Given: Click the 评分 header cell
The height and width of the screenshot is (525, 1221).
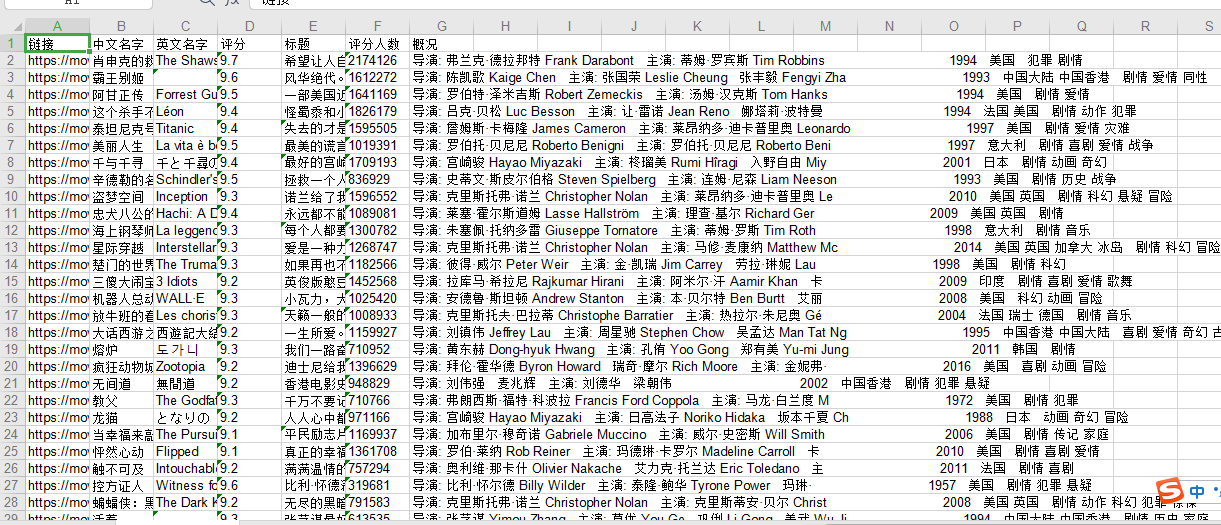Looking at the screenshot, I should [x=250, y=44].
